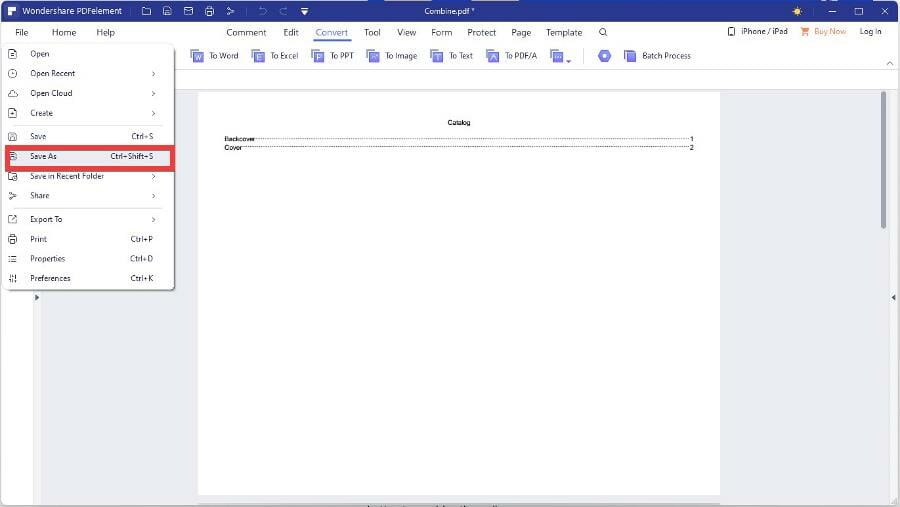Toggle the light theme sun icon
900x507 pixels.
(797, 11)
